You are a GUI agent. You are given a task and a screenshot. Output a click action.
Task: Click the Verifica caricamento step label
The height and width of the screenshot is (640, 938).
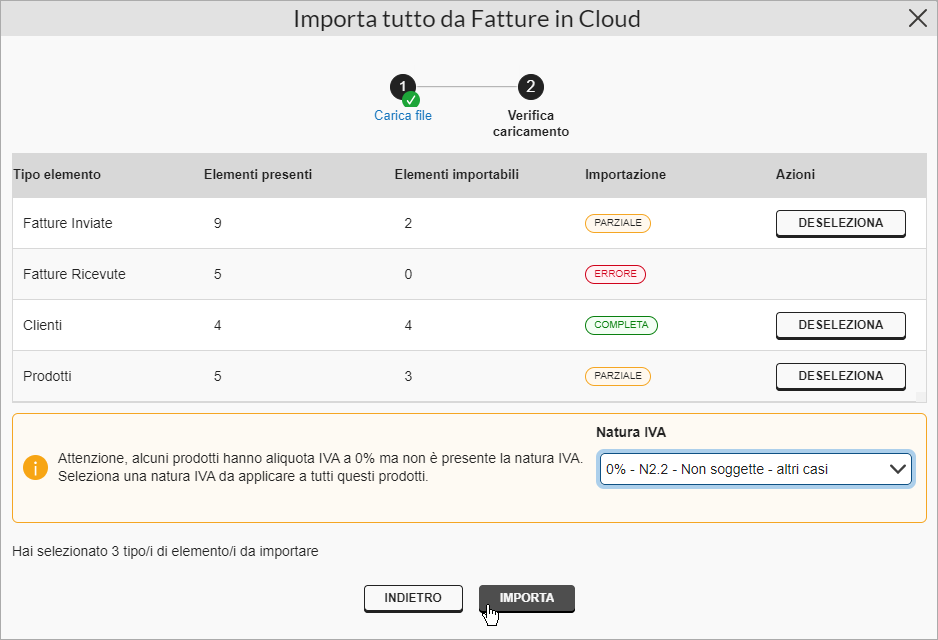coord(531,123)
